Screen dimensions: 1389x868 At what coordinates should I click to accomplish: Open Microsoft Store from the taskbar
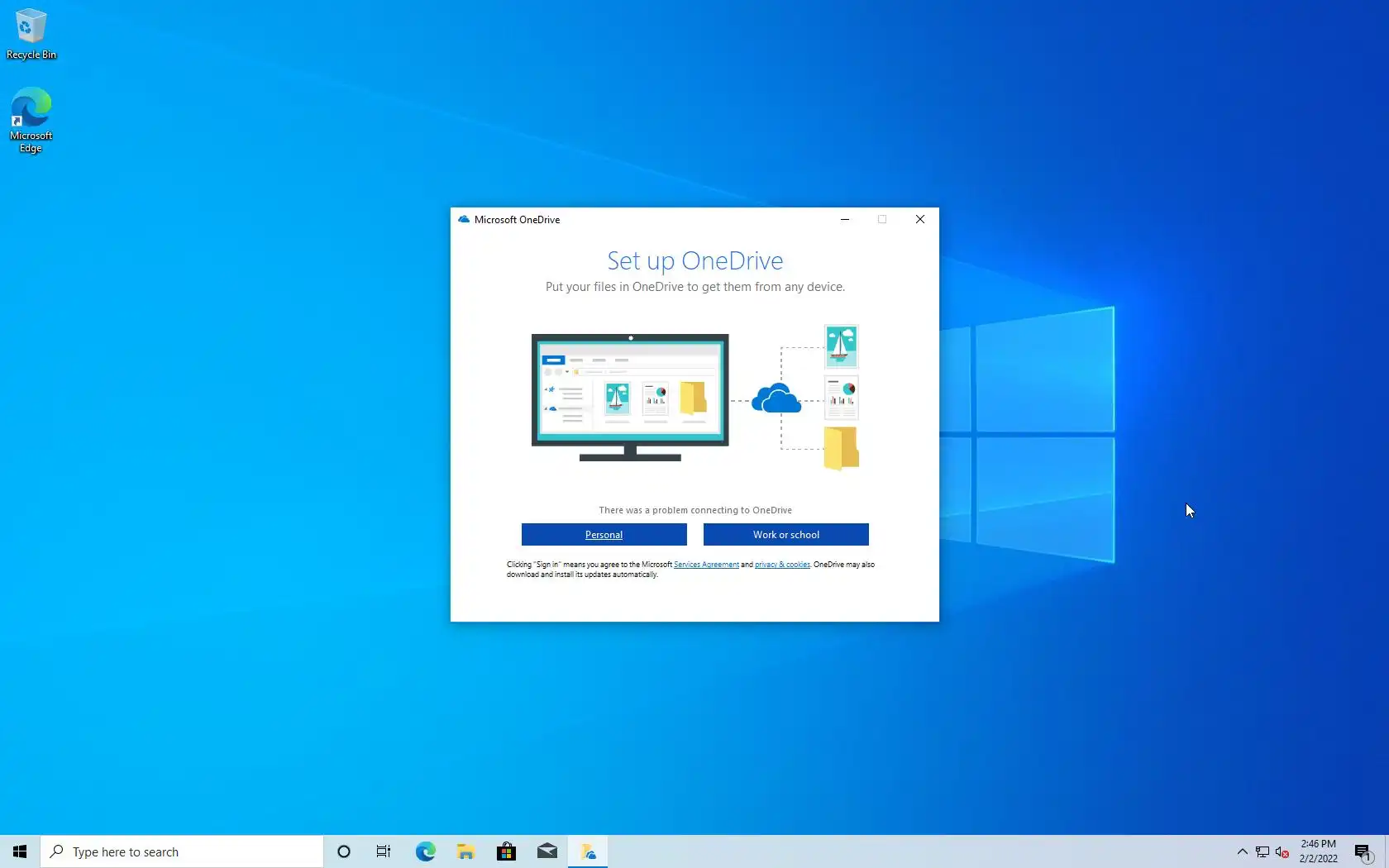tap(506, 851)
